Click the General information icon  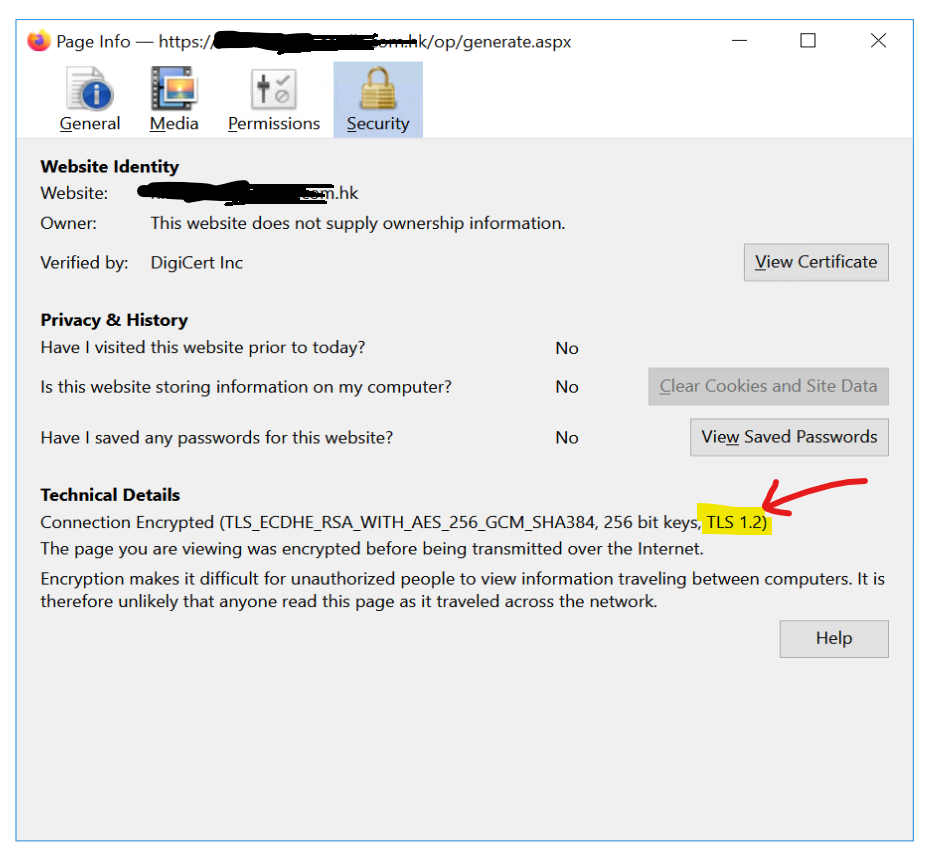89,90
